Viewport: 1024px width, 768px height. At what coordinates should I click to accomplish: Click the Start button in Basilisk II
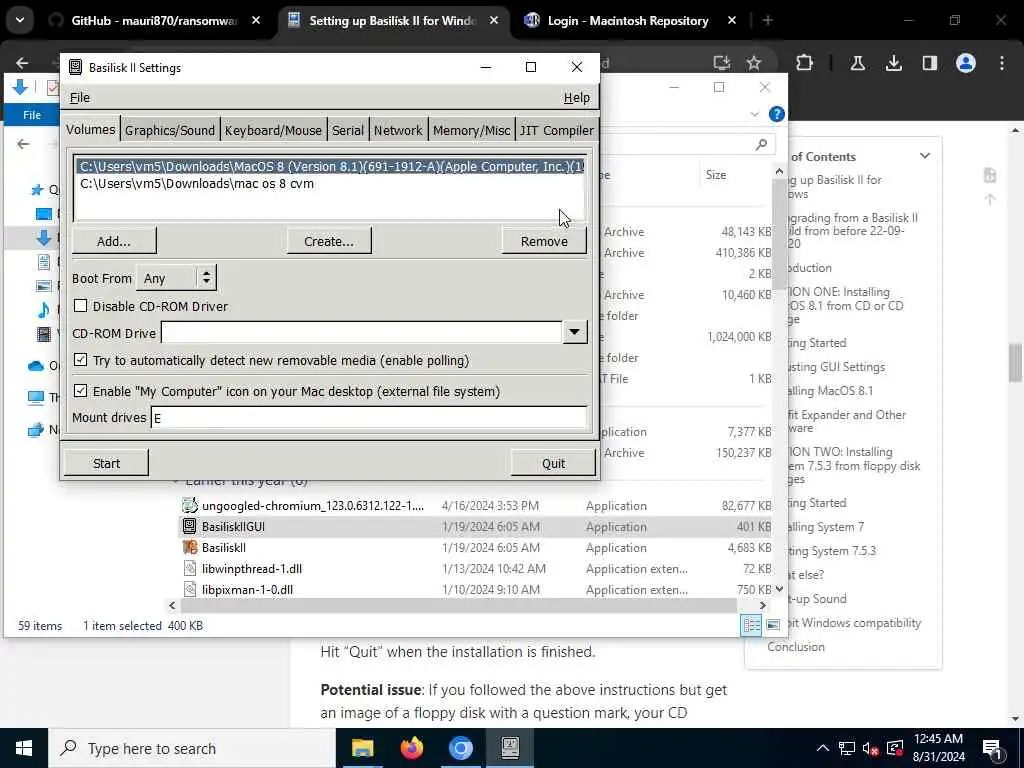tap(106, 463)
